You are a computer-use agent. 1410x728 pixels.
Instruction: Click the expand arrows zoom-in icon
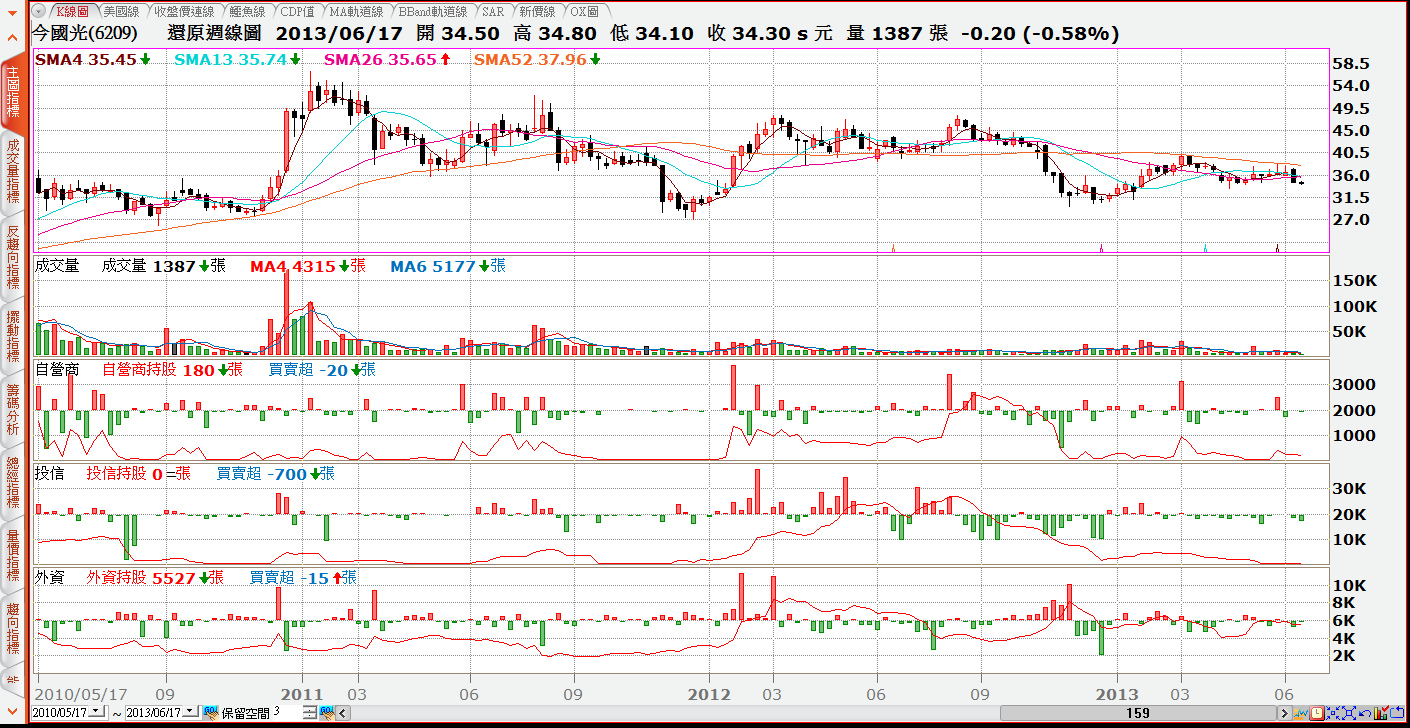[1349, 713]
